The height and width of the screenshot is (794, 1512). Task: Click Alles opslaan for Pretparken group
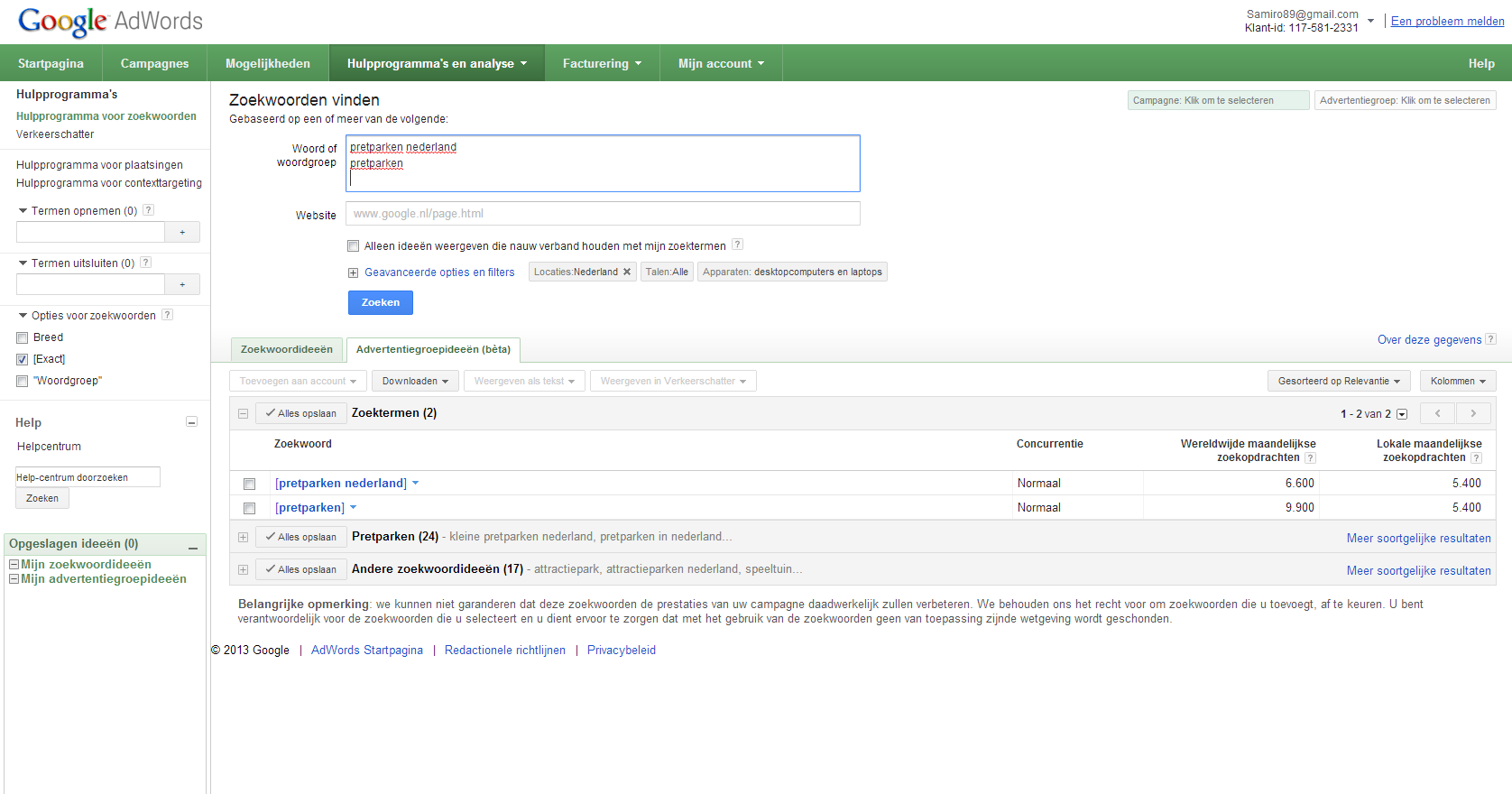(300, 537)
